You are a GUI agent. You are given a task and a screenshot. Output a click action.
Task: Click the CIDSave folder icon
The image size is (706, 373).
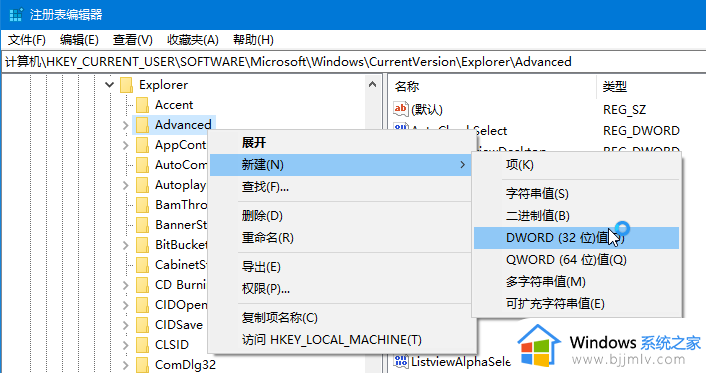[142, 324]
